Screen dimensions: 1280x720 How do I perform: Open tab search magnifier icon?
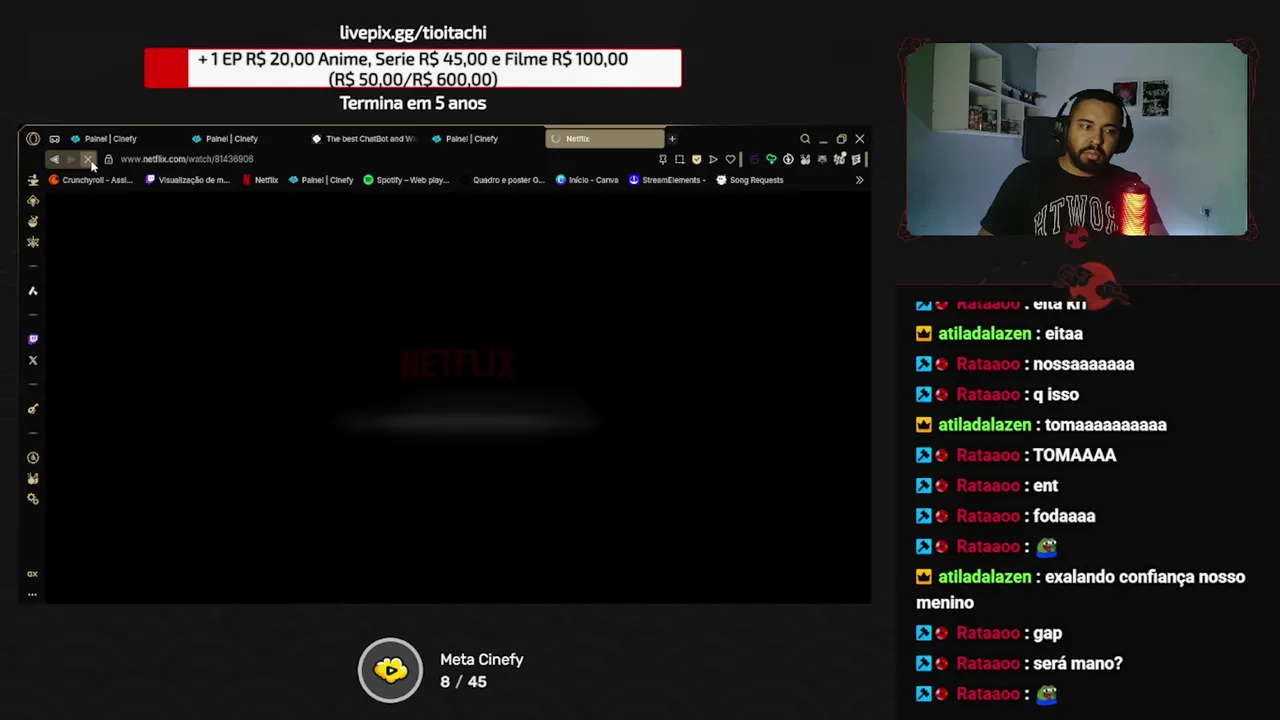[805, 139]
